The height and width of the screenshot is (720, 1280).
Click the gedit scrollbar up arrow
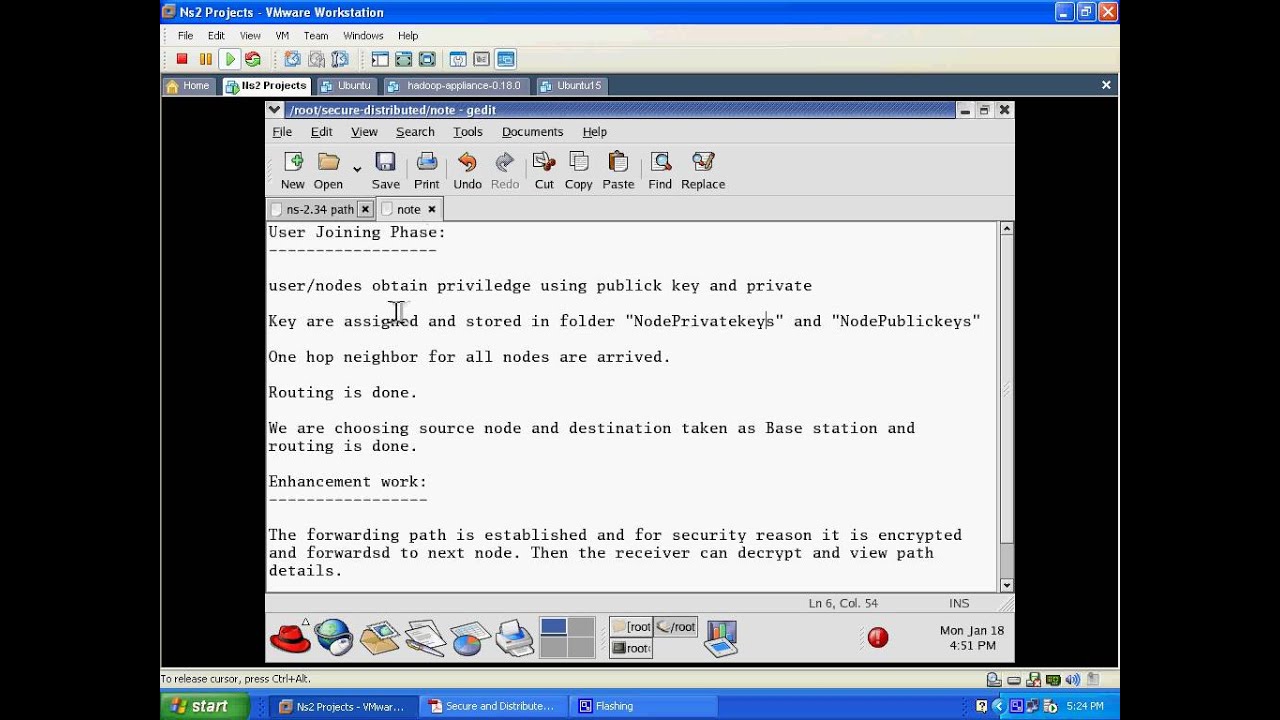1006,229
